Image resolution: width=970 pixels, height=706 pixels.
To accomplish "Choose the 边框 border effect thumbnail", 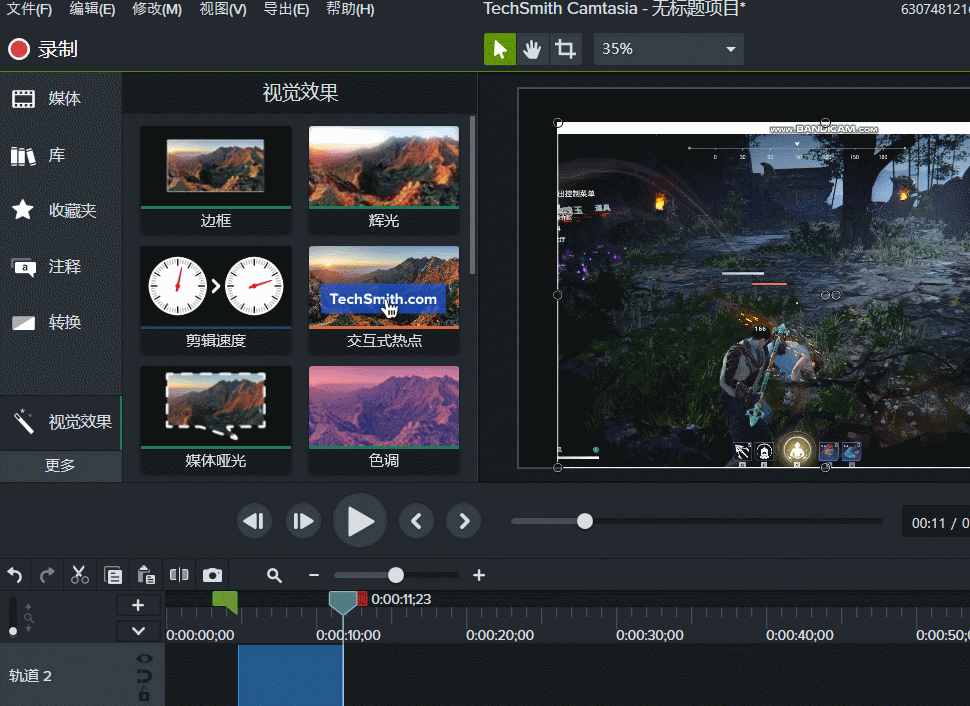I will coord(216,179).
